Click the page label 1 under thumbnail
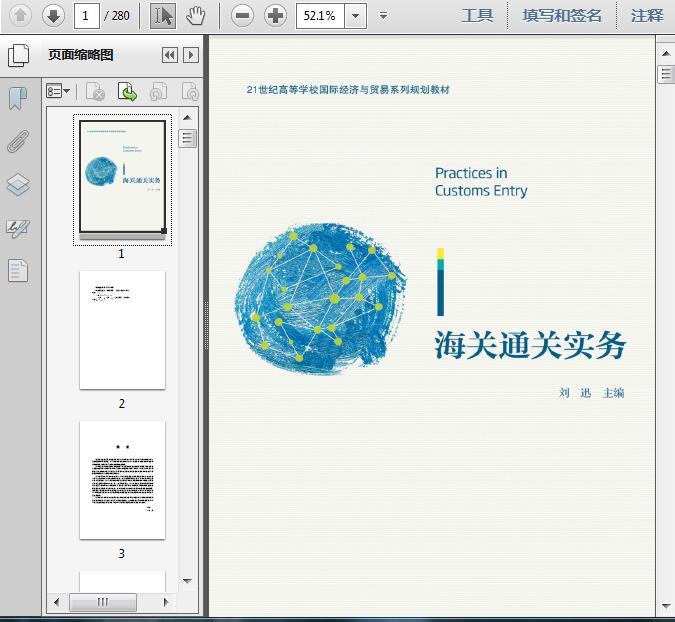This screenshot has height=622, width=675. pos(121,254)
